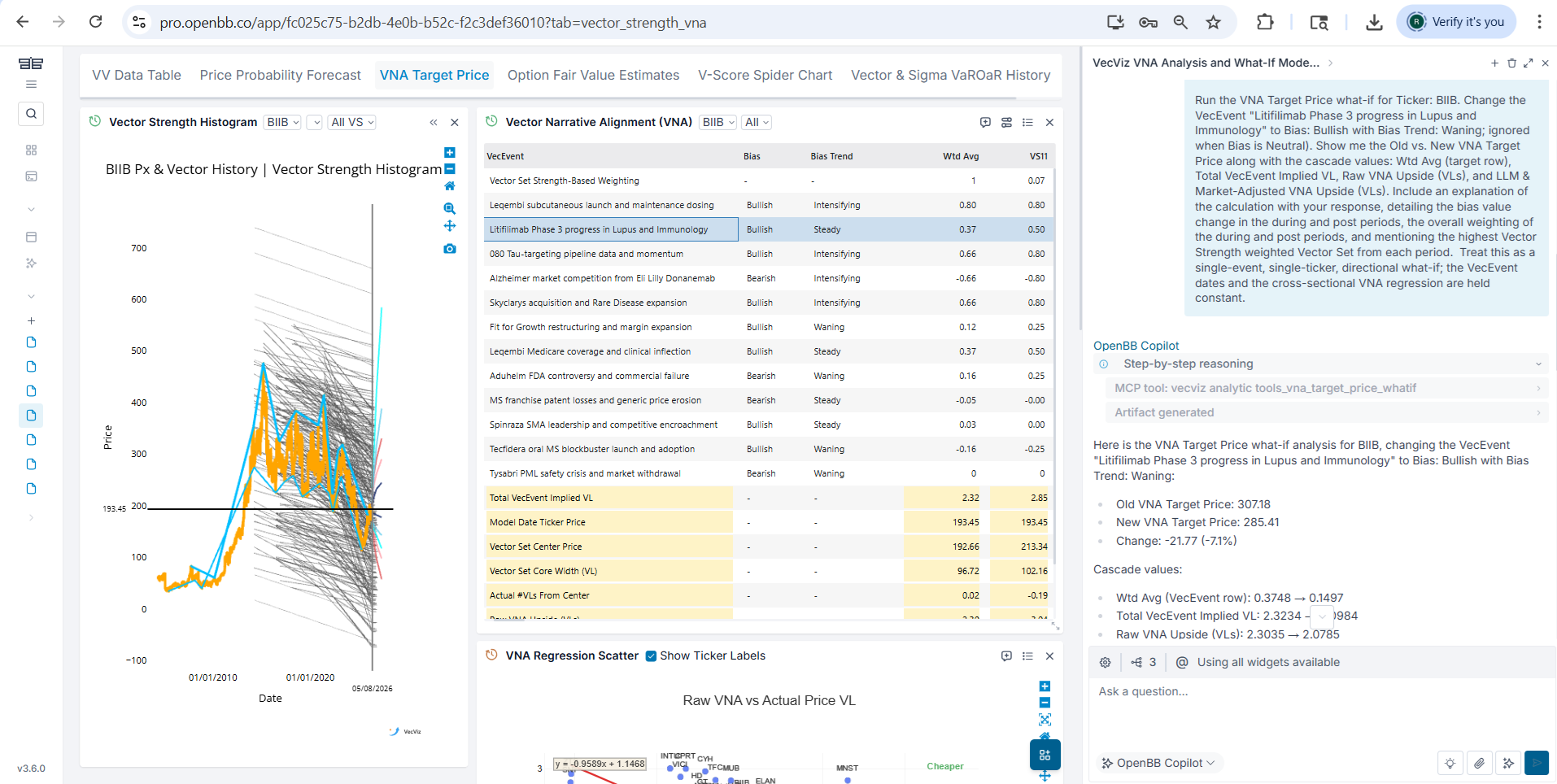Select the pan tool on histogram chart
The width and height of the screenshot is (1557, 784).
(450, 226)
